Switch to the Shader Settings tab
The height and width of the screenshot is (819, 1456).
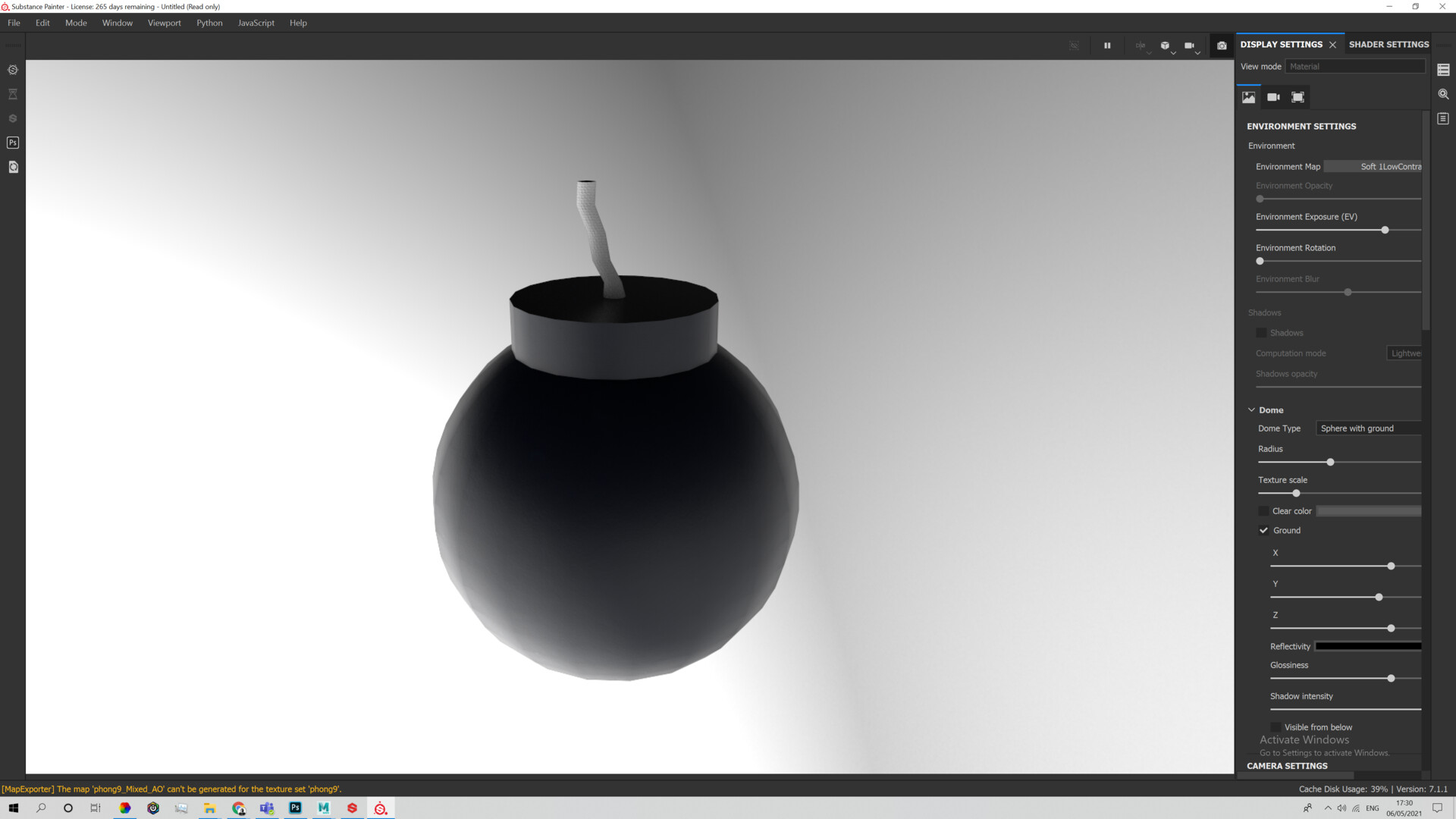point(1389,44)
